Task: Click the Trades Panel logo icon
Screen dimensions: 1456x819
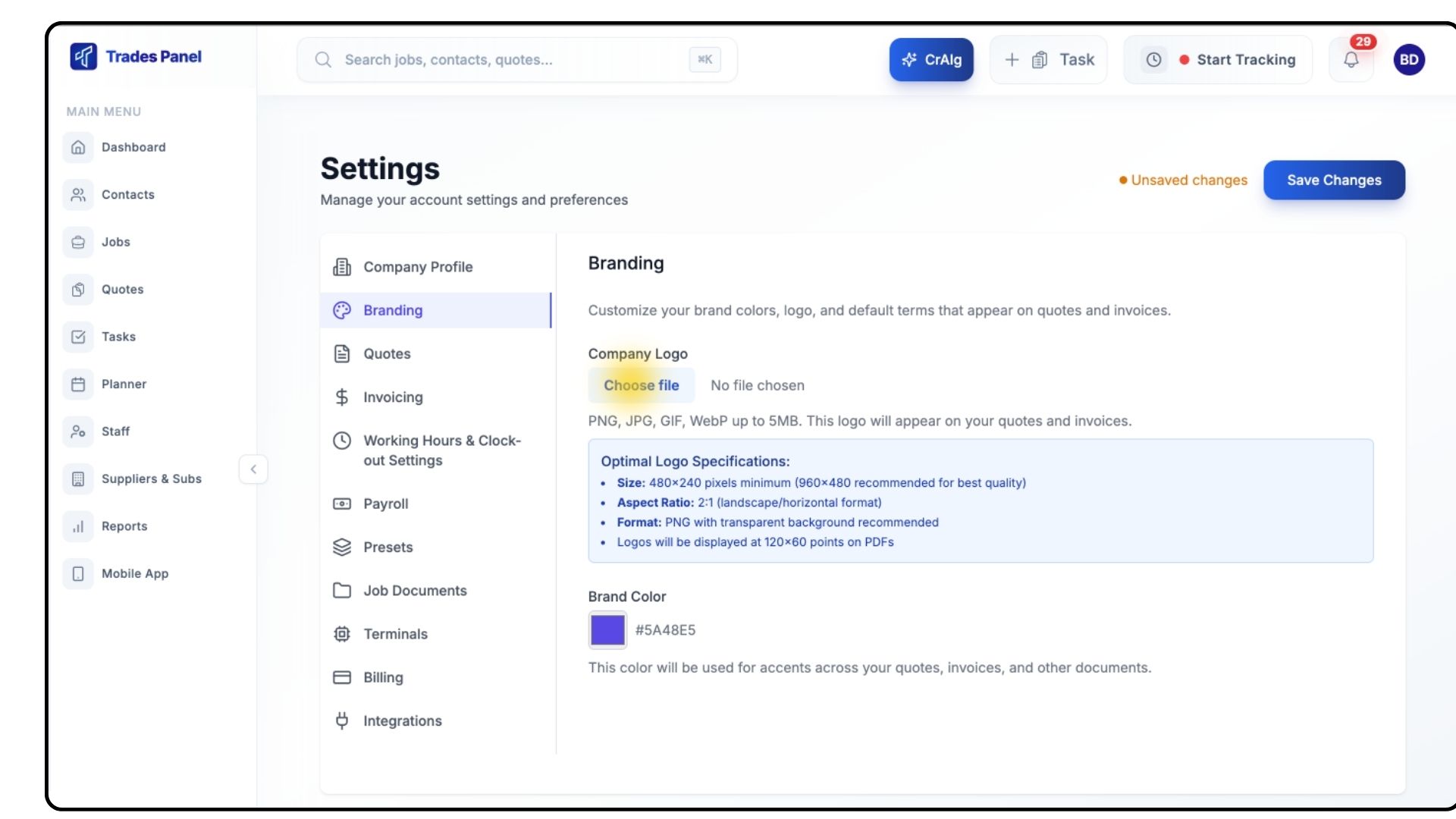Action: point(83,57)
